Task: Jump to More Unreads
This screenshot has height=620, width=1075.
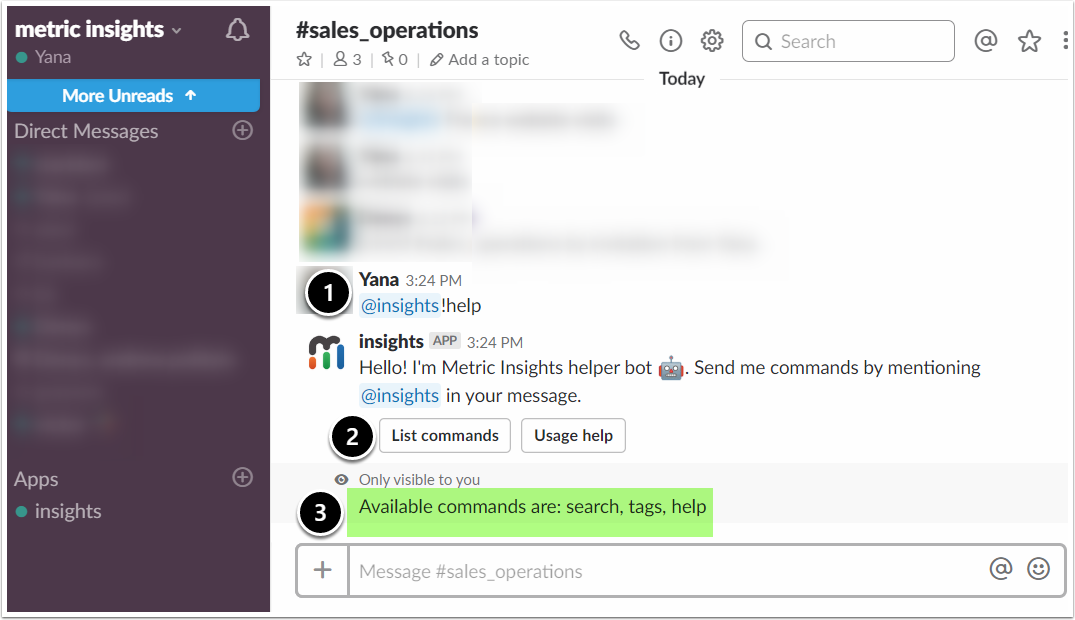Action: pyautogui.click(x=133, y=96)
